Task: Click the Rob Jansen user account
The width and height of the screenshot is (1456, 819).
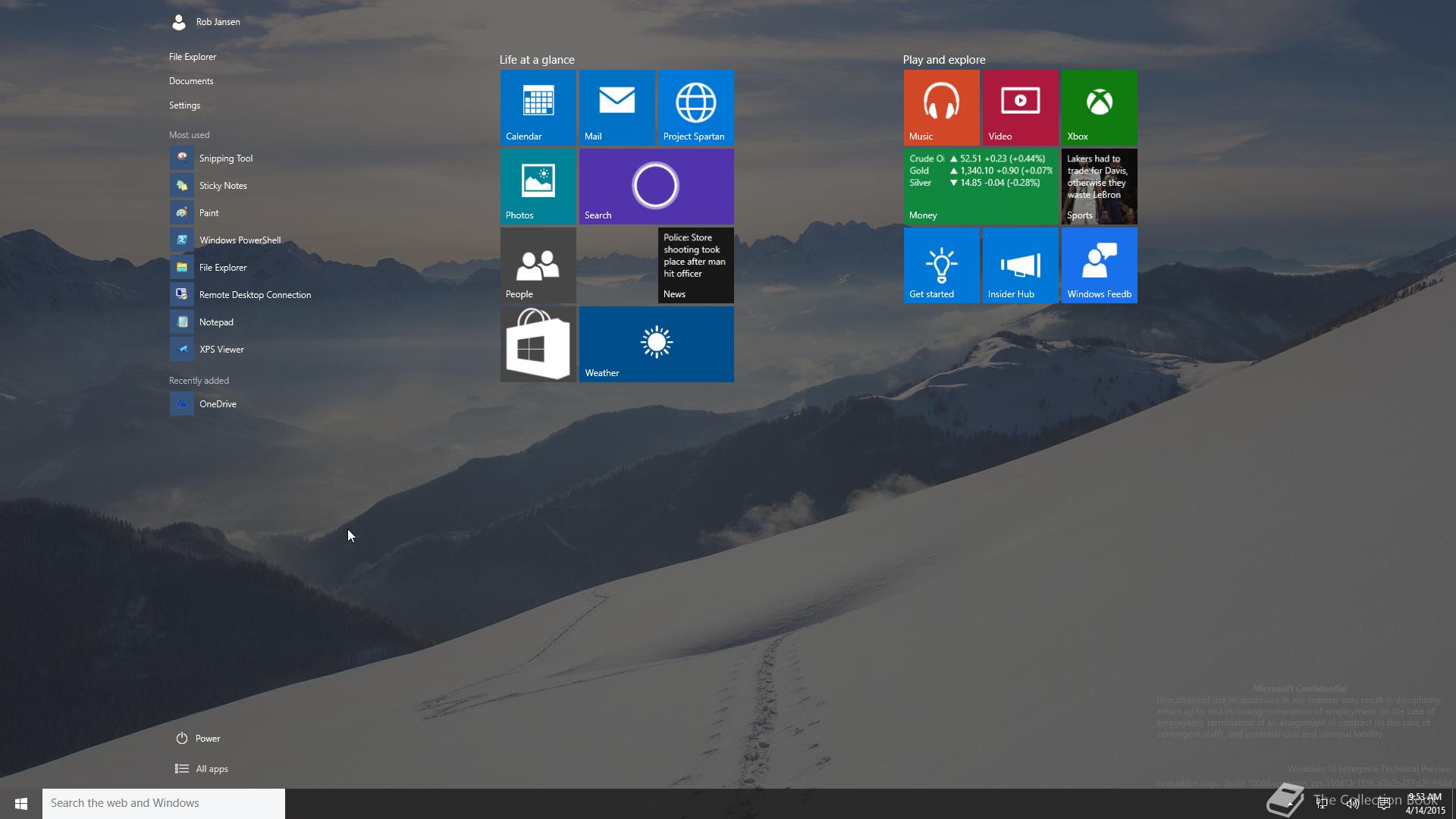Action: (206, 22)
